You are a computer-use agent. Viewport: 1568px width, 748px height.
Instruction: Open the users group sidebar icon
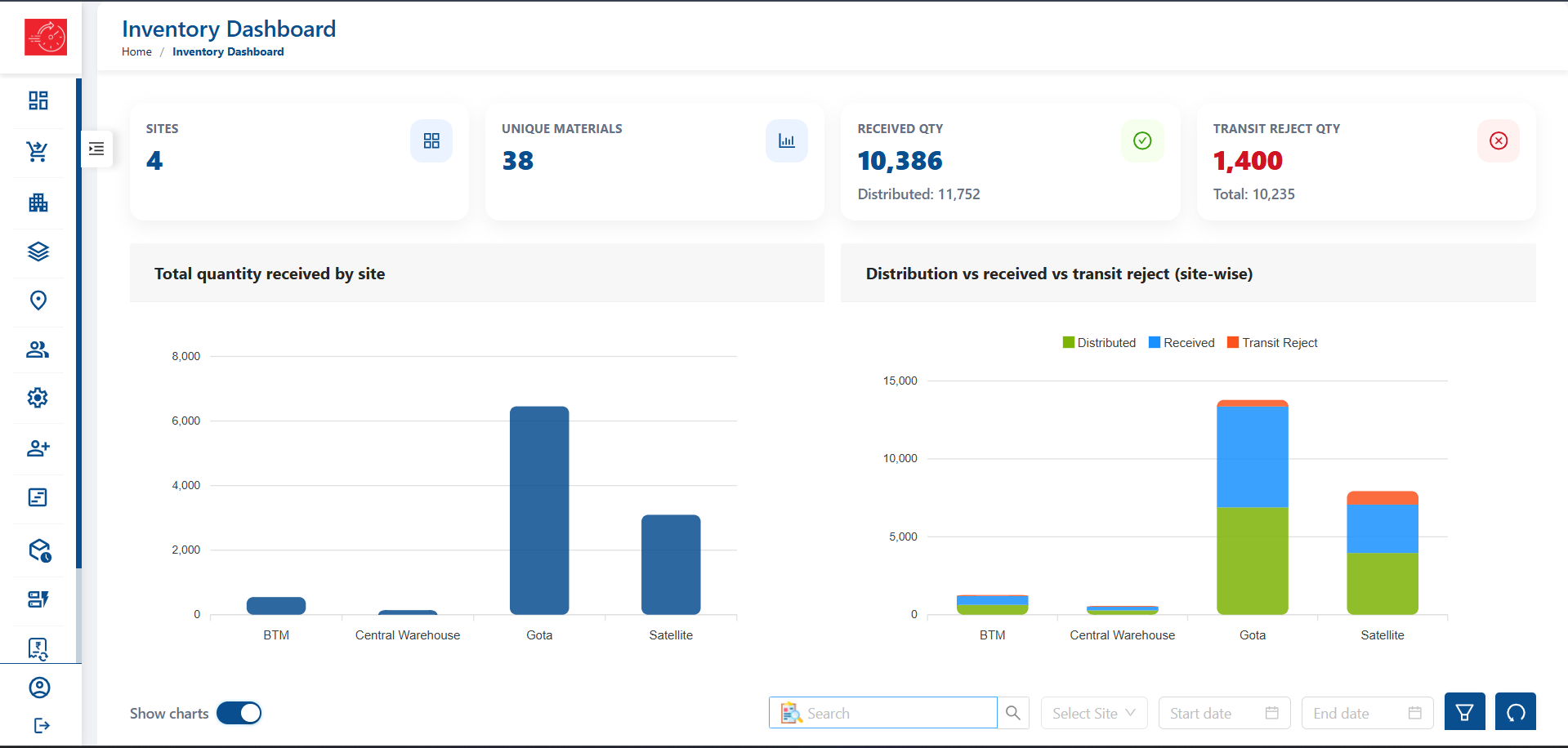pyautogui.click(x=38, y=350)
